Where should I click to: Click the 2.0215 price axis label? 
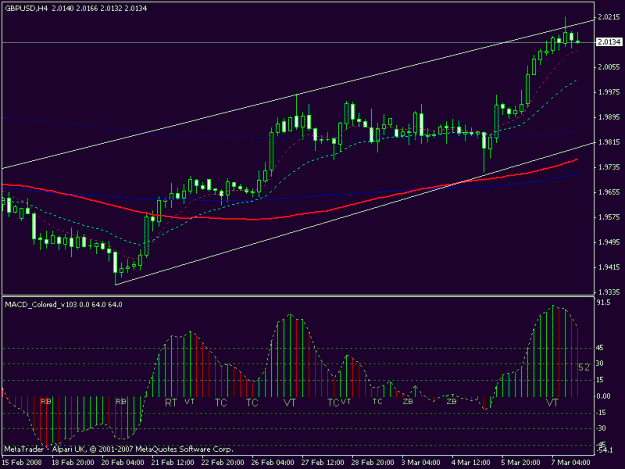(x=609, y=17)
